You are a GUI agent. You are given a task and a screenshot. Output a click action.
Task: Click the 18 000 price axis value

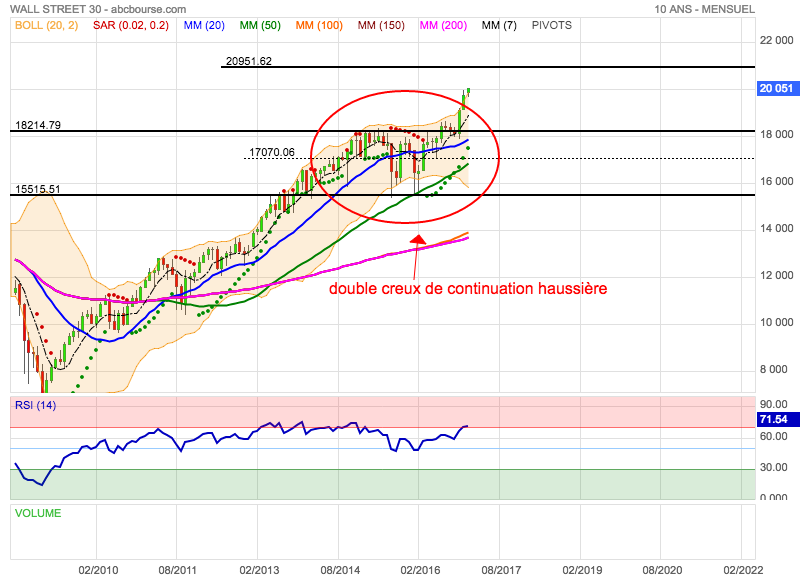tap(777, 134)
